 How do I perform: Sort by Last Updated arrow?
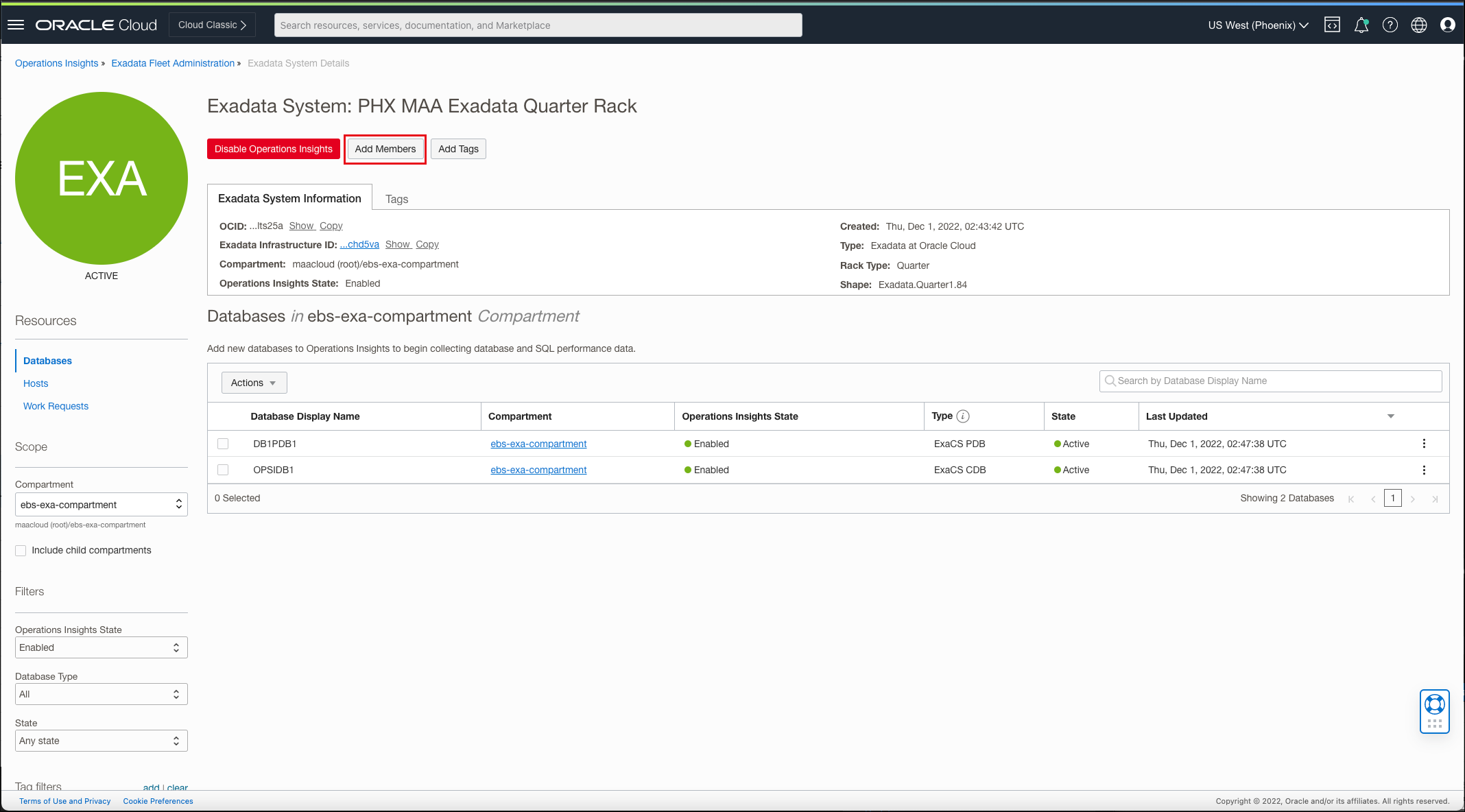(1391, 416)
